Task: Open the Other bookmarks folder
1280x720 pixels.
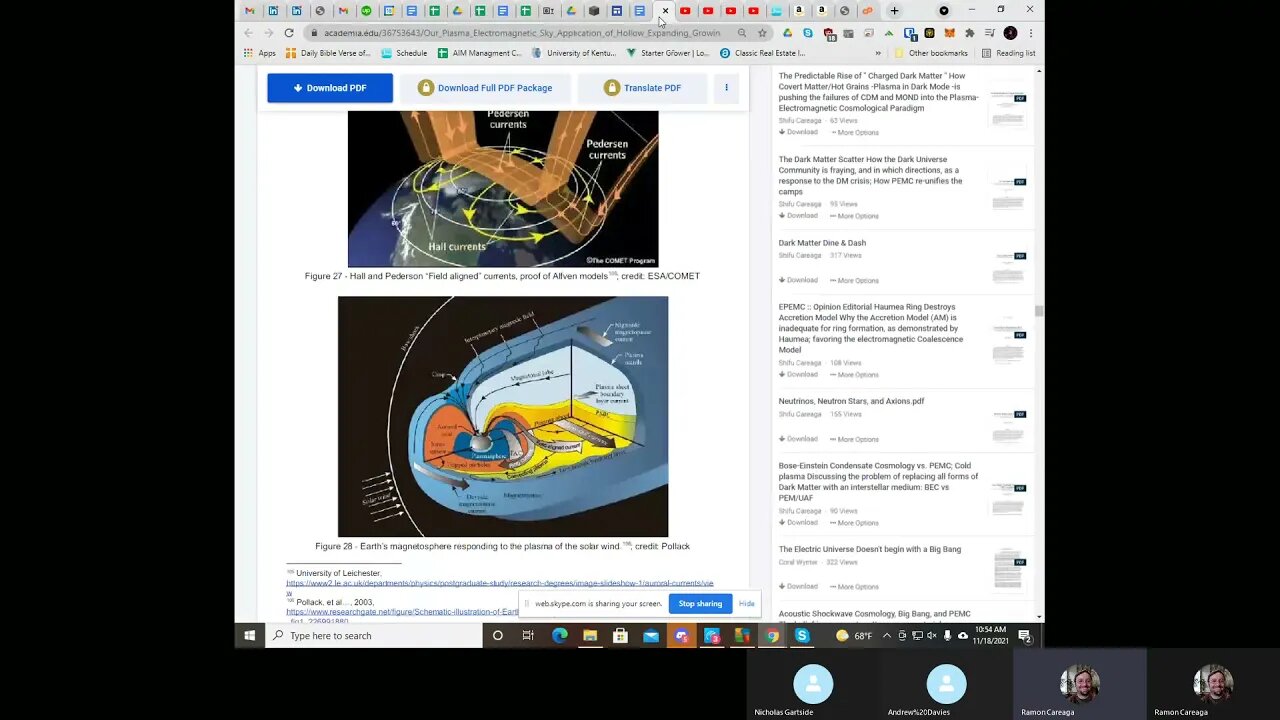Action: [x=931, y=53]
